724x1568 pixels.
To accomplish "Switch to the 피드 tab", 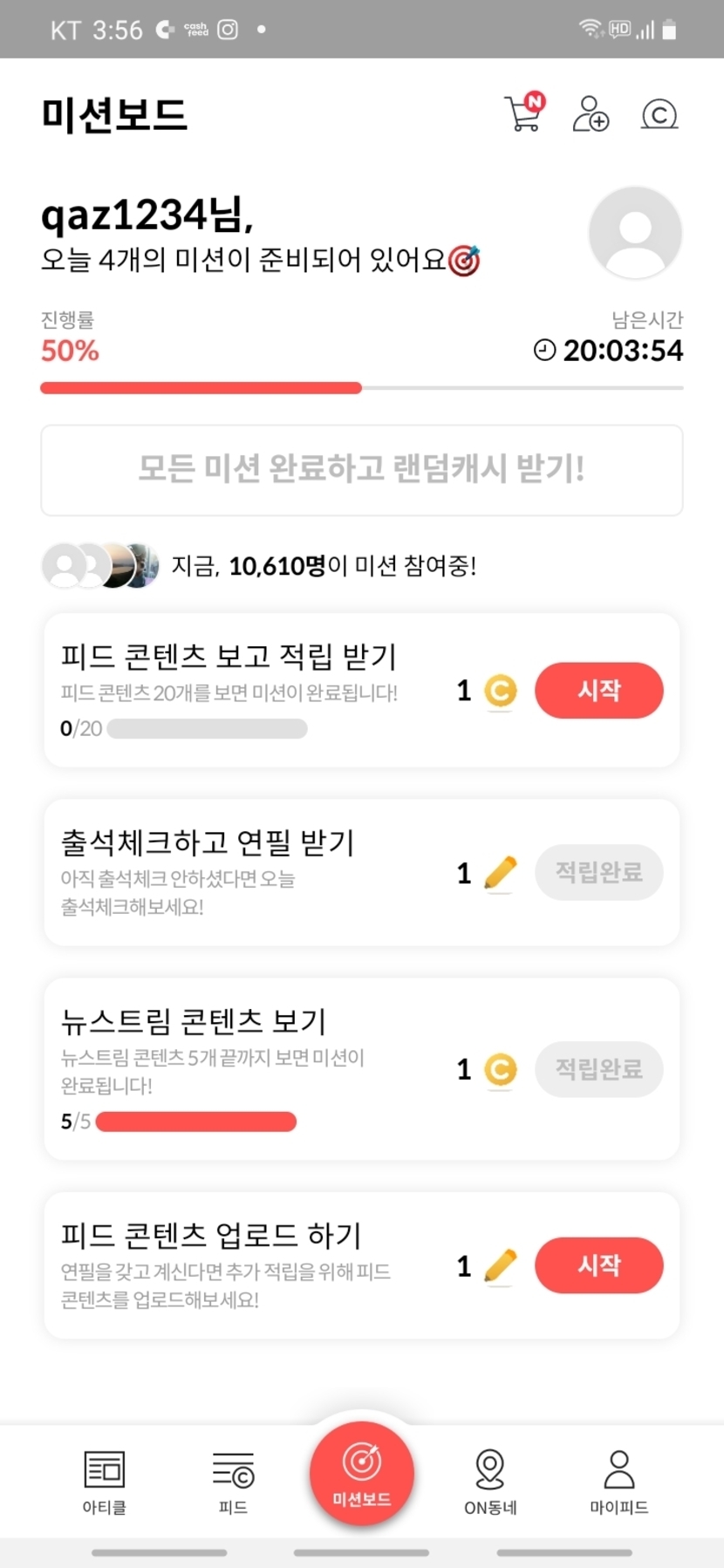I will tap(233, 1481).
